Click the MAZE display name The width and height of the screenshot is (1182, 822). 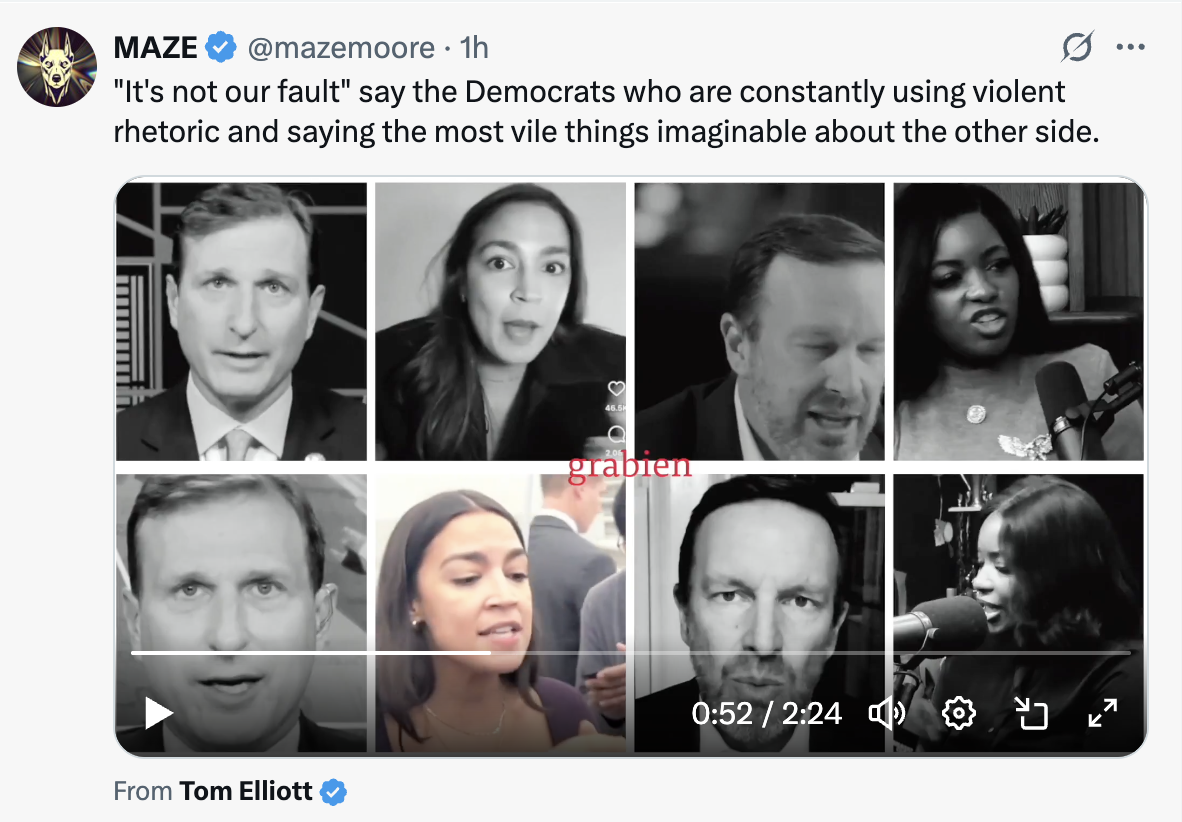[156, 47]
